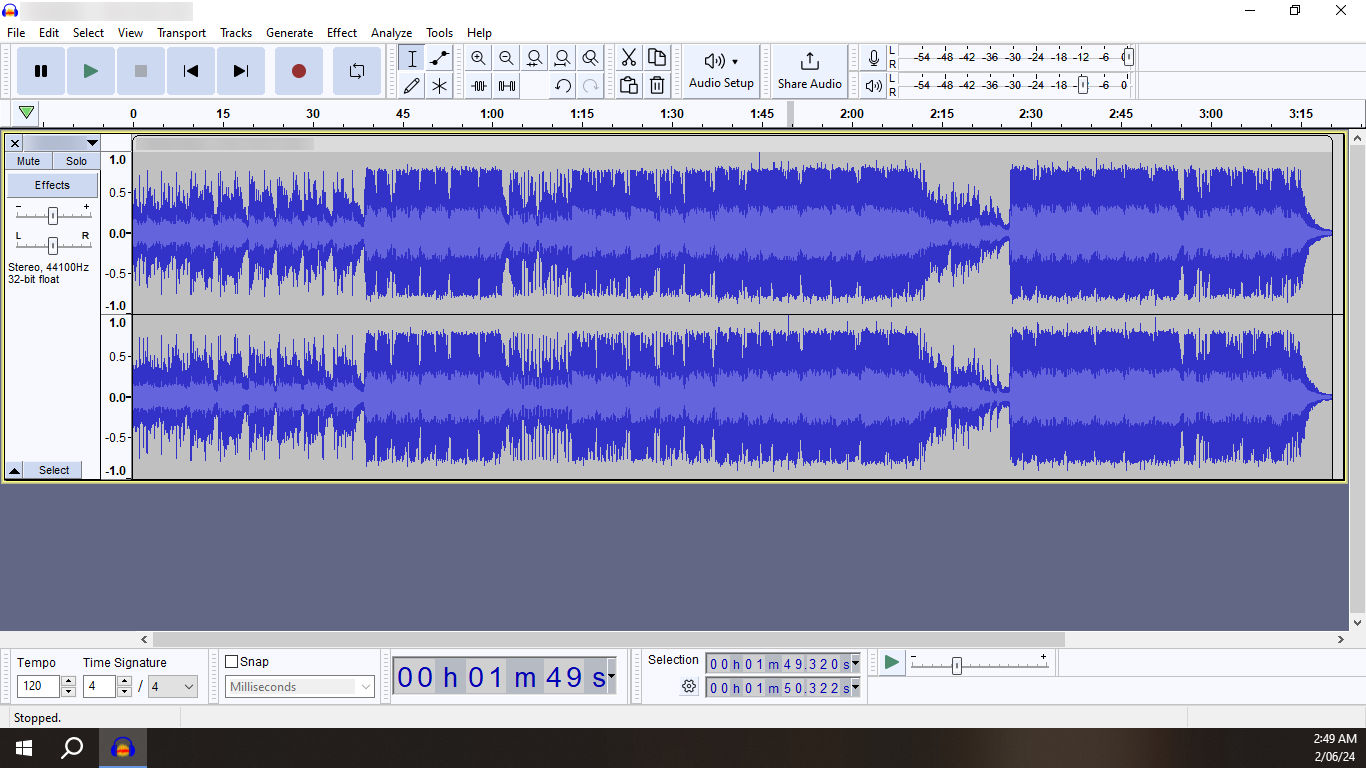Click the Undo arrow icon
The height and width of the screenshot is (768, 1366).
pos(563,86)
